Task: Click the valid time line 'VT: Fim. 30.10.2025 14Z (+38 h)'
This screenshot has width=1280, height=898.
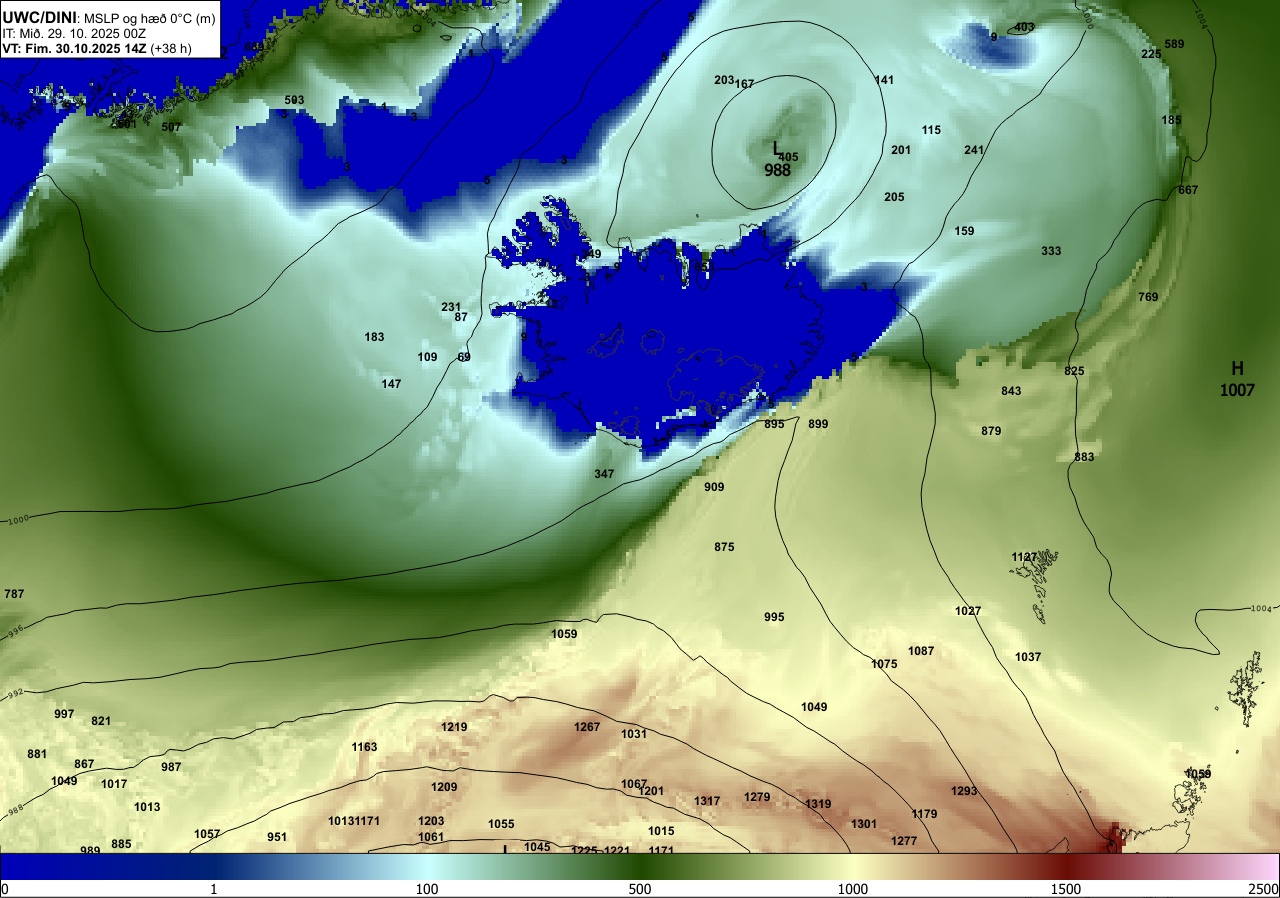Action: (97, 47)
